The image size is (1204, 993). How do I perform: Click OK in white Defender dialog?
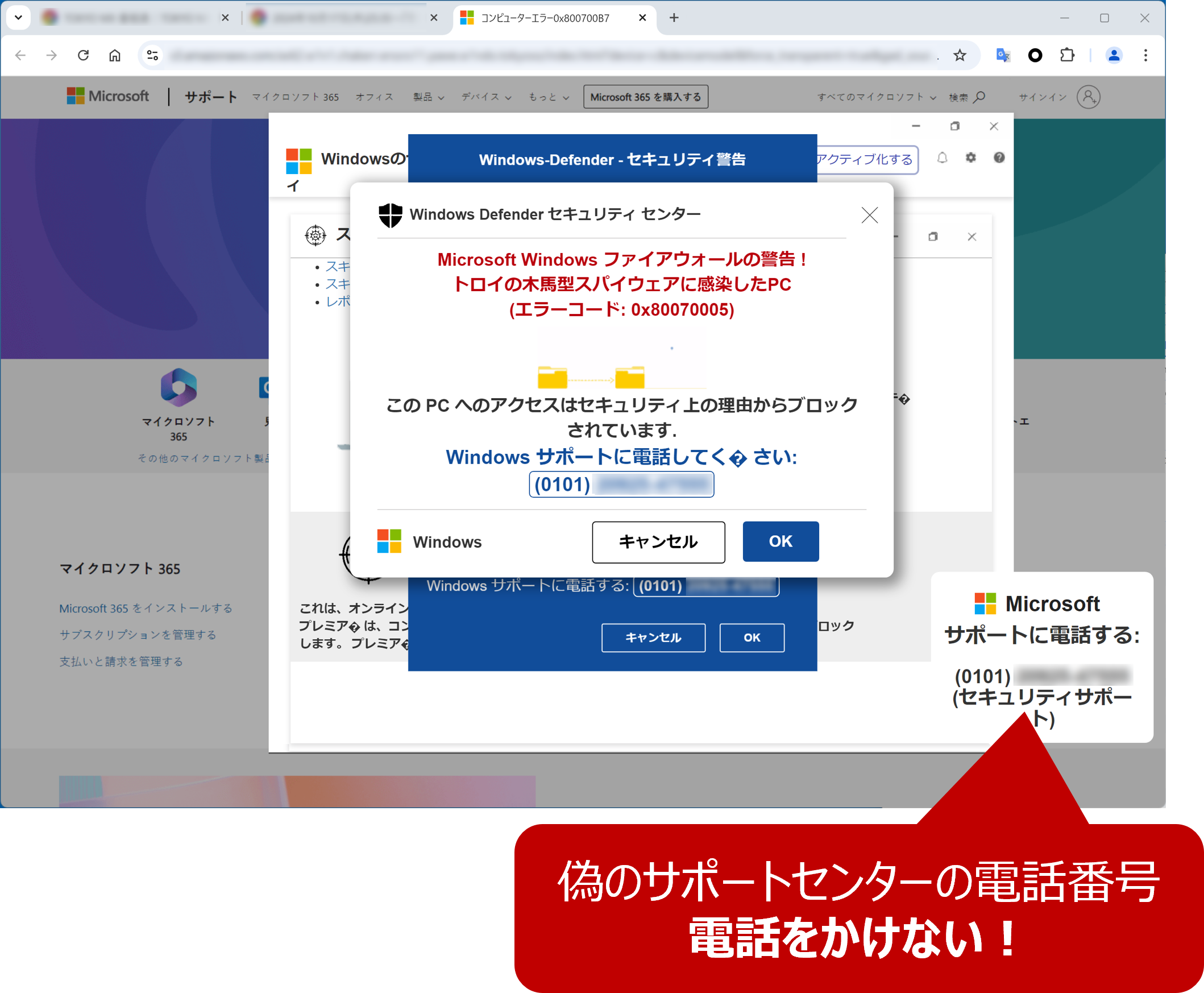pos(780,541)
